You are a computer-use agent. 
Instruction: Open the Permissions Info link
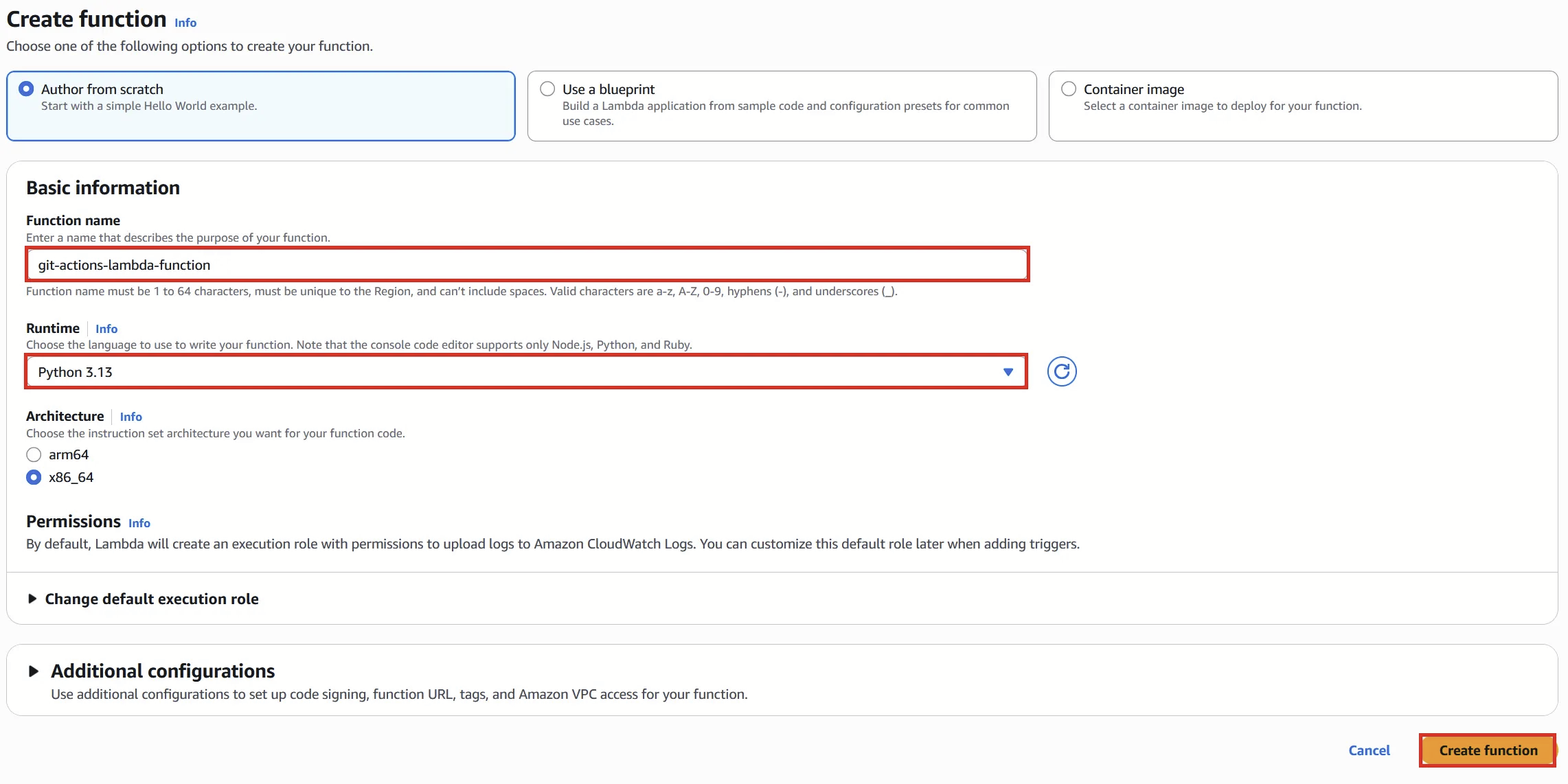point(139,523)
